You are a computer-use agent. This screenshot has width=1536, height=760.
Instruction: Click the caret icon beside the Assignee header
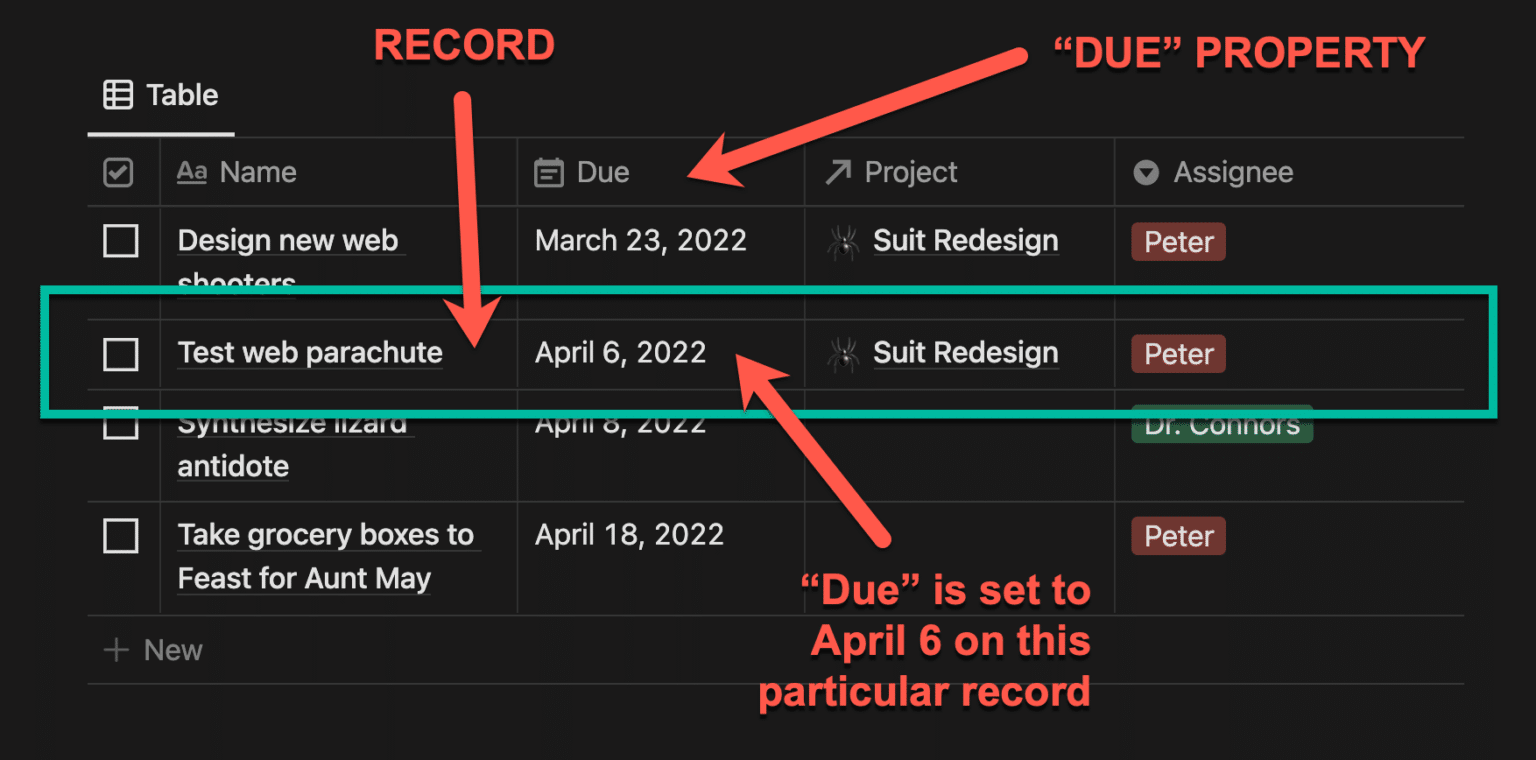(x=1145, y=172)
